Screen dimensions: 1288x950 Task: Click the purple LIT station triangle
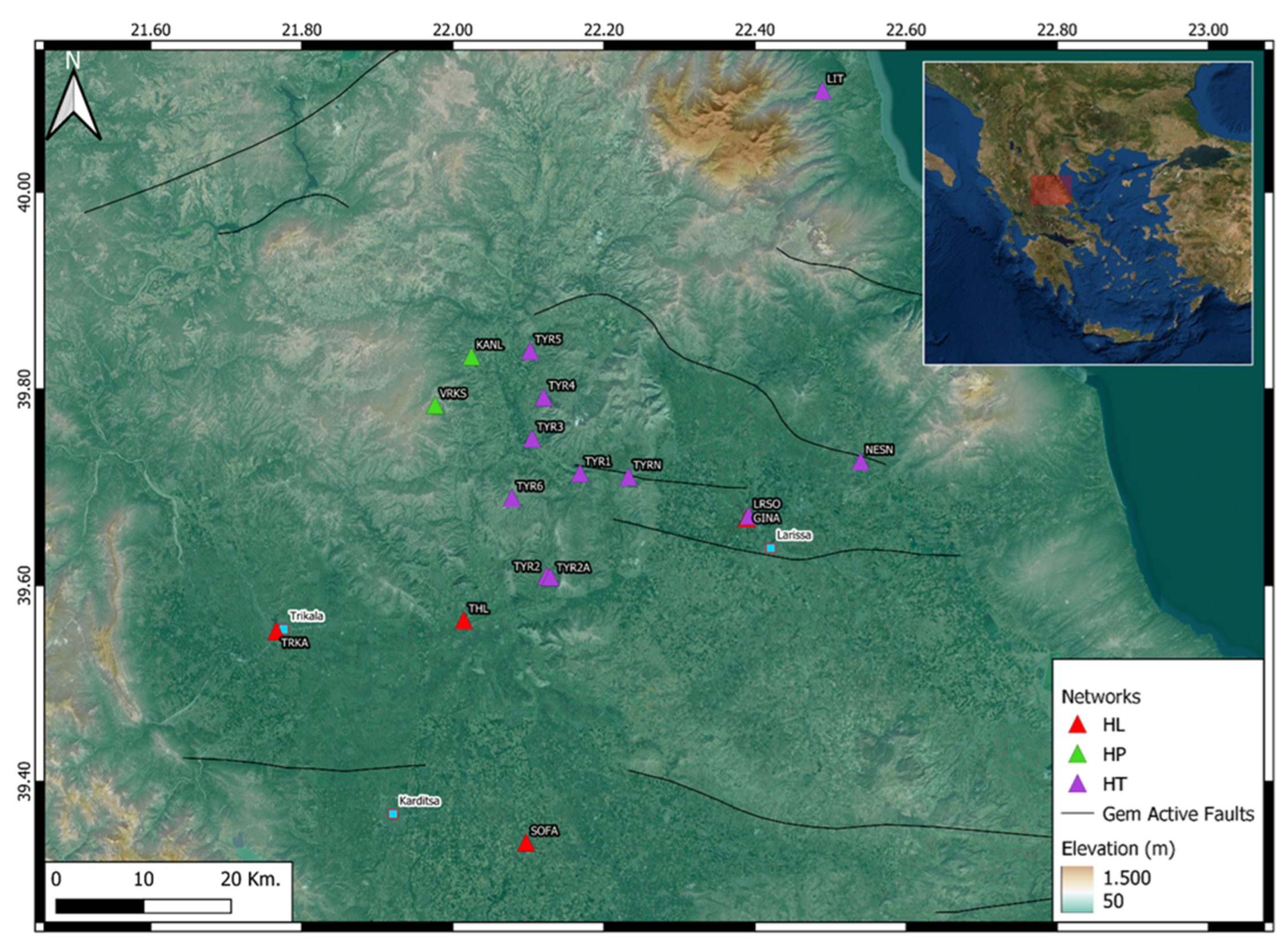point(822,92)
